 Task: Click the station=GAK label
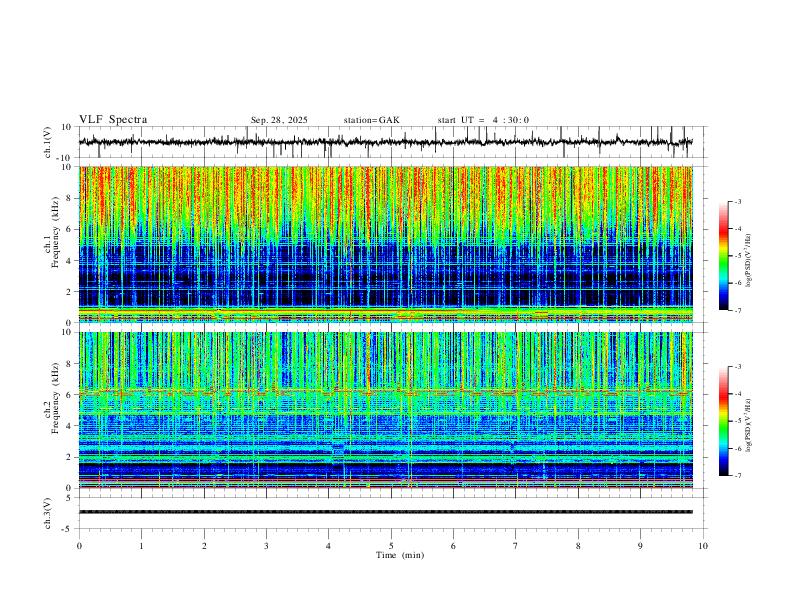[371, 120]
